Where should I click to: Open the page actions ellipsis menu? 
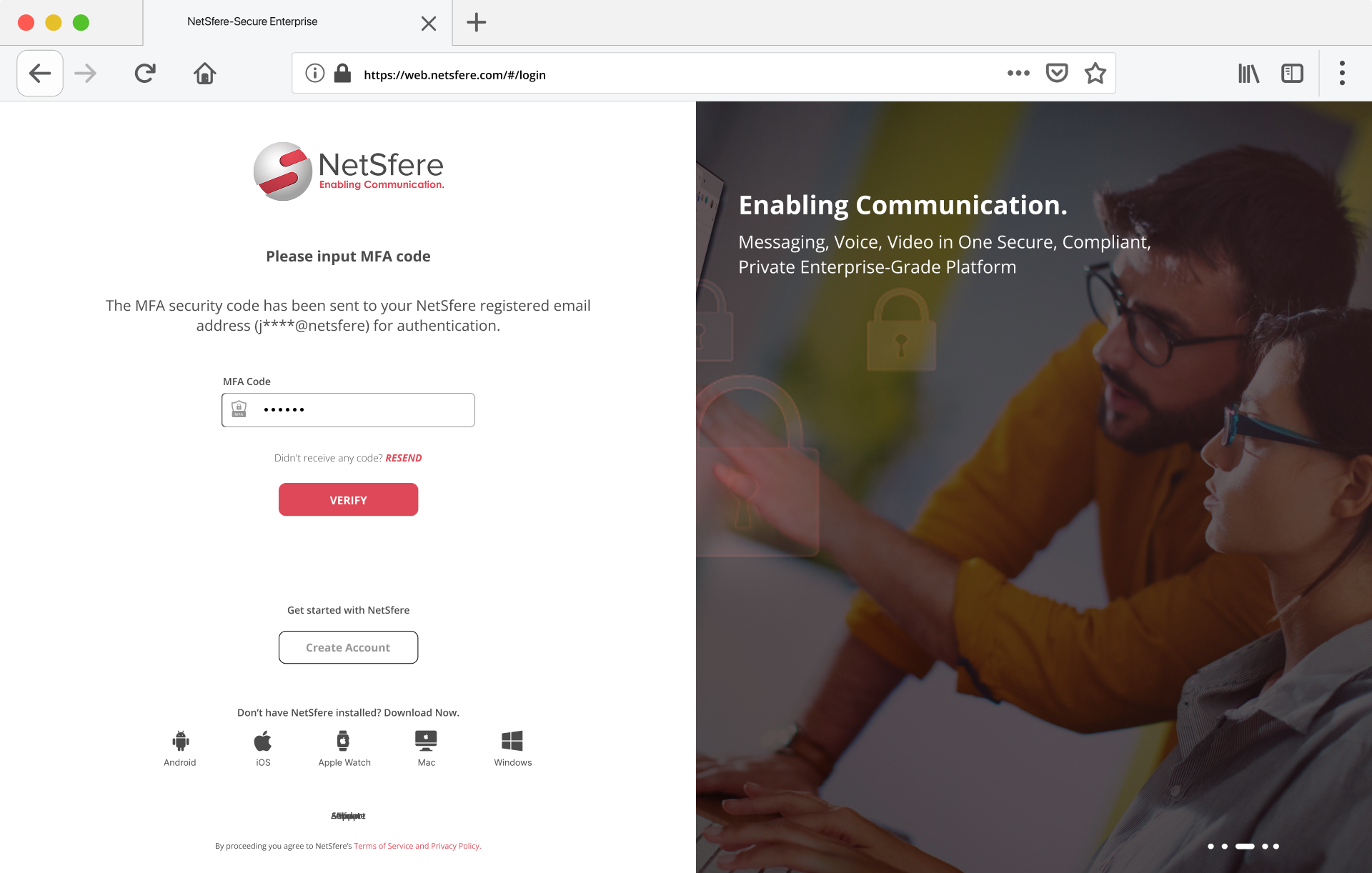(x=1018, y=73)
